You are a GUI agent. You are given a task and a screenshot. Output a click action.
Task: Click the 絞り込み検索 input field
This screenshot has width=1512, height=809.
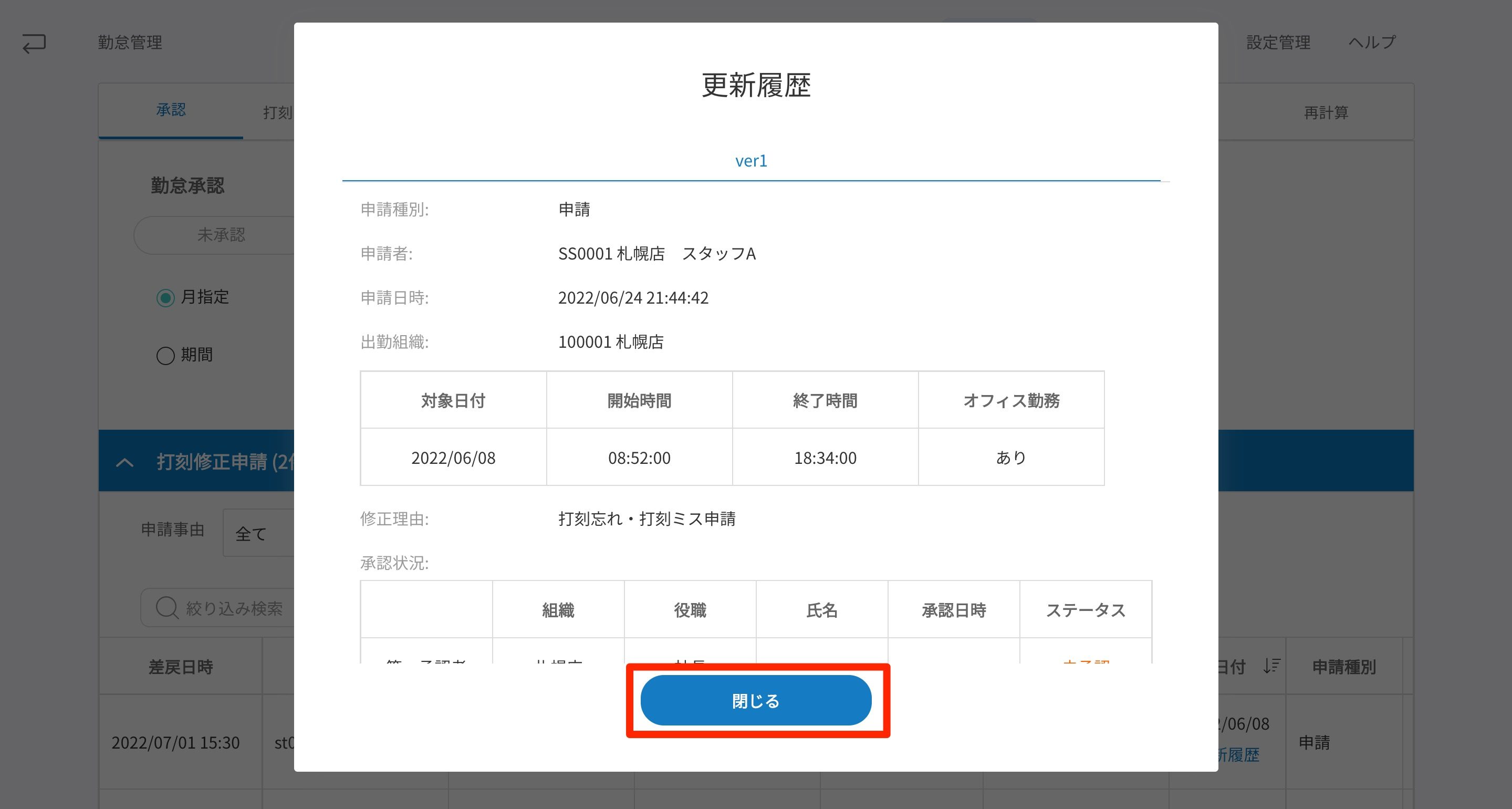click(x=235, y=608)
